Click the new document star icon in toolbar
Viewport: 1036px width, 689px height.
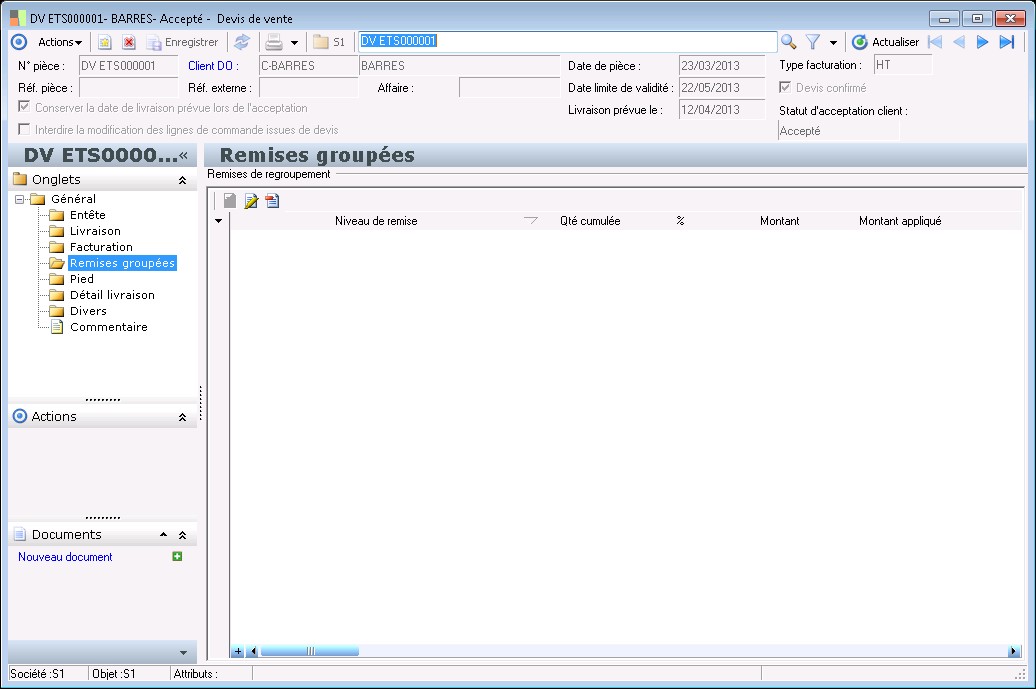tap(104, 42)
